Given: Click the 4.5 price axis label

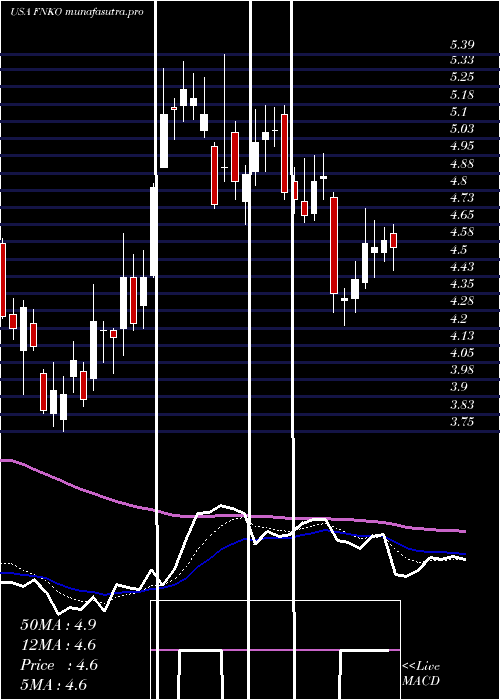Looking at the screenshot, I should pyautogui.click(x=459, y=250).
